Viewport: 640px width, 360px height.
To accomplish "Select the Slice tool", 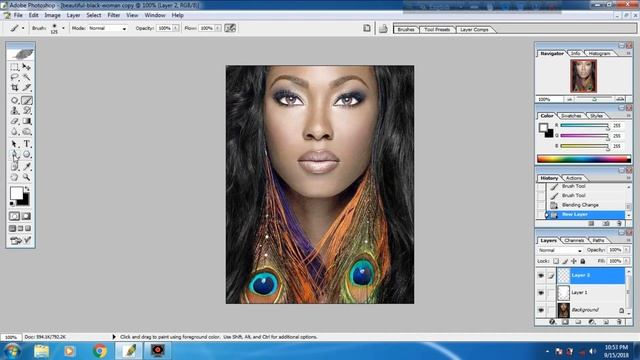I will click(x=27, y=88).
